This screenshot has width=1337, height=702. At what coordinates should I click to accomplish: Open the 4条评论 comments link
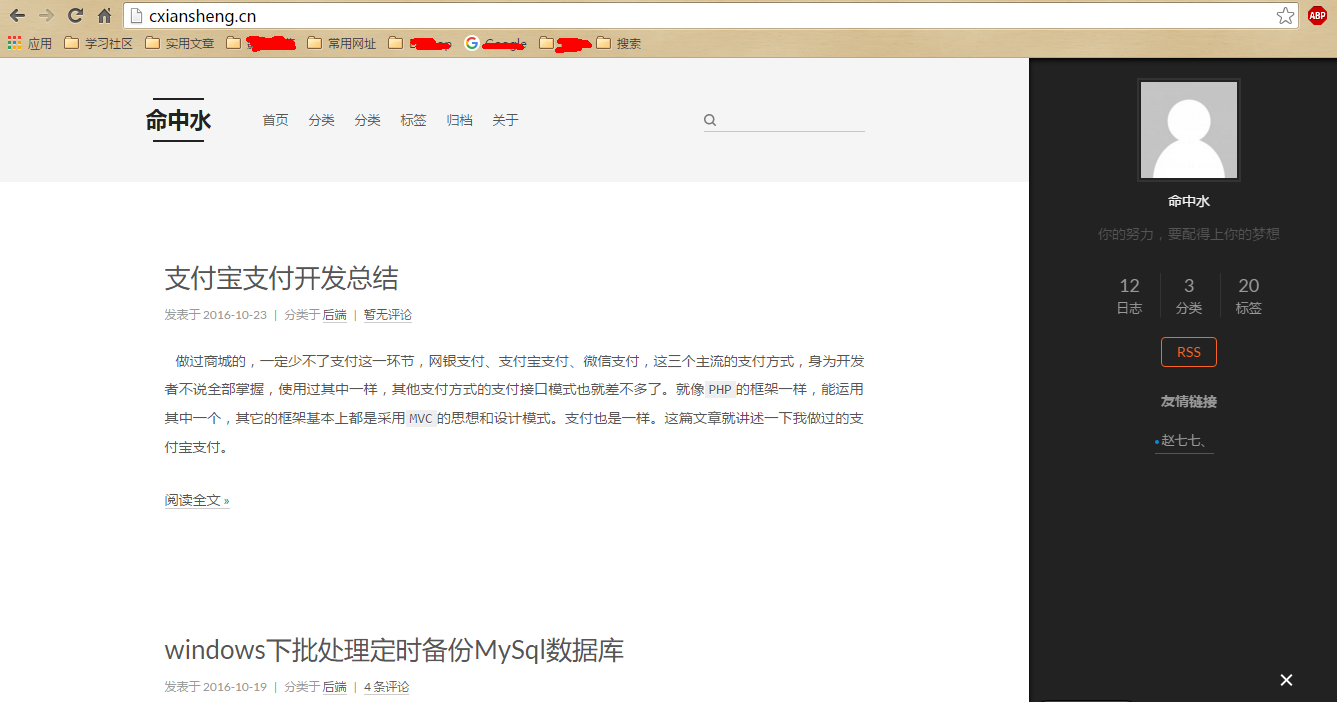pyautogui.click(x=386, y=687)
